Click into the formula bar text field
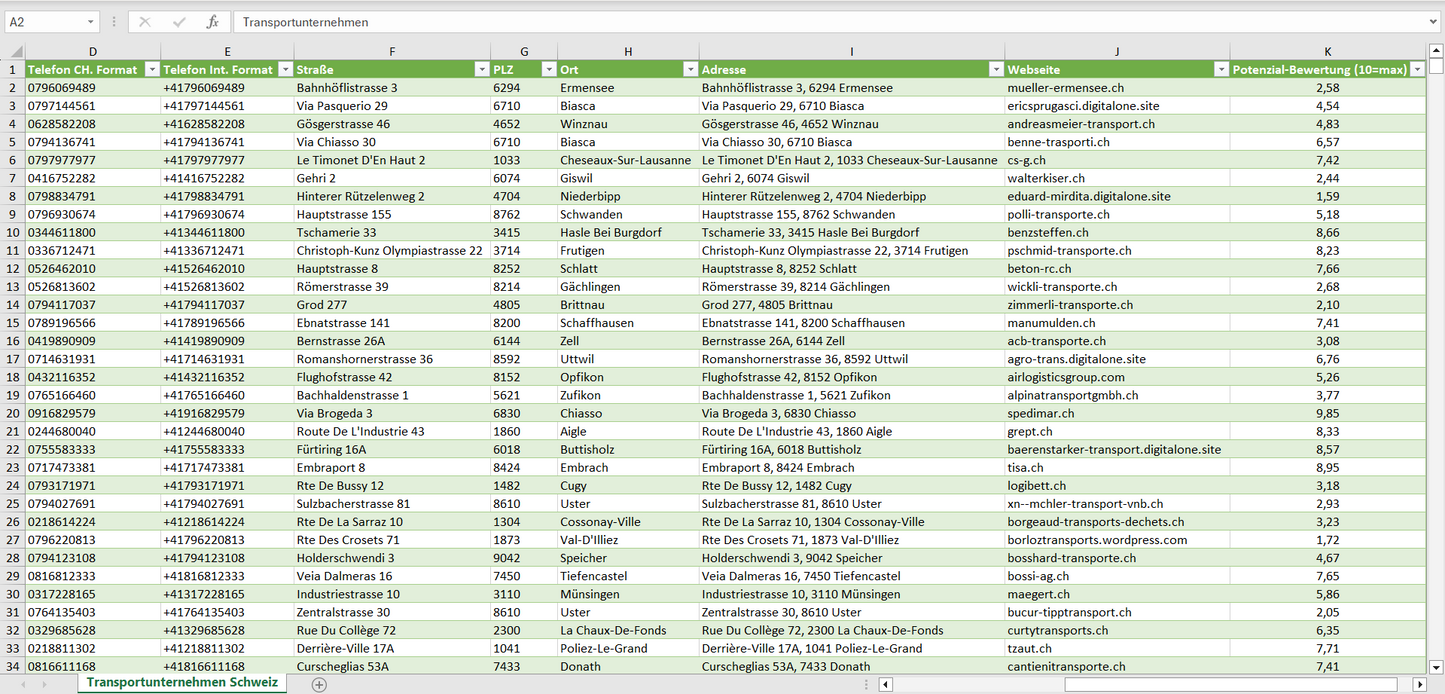The height and width of the screenshot is (694, 1445). coord(800,22)
